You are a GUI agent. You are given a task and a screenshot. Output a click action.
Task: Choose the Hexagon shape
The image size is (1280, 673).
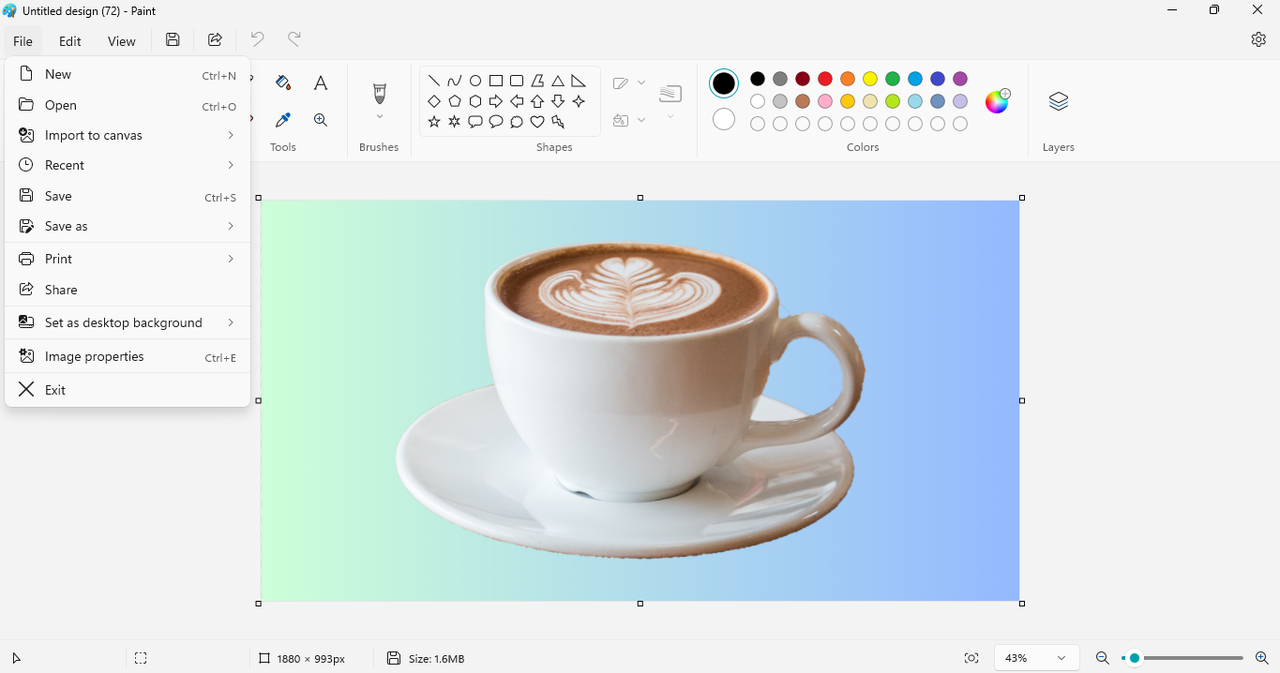coord(476,101)
